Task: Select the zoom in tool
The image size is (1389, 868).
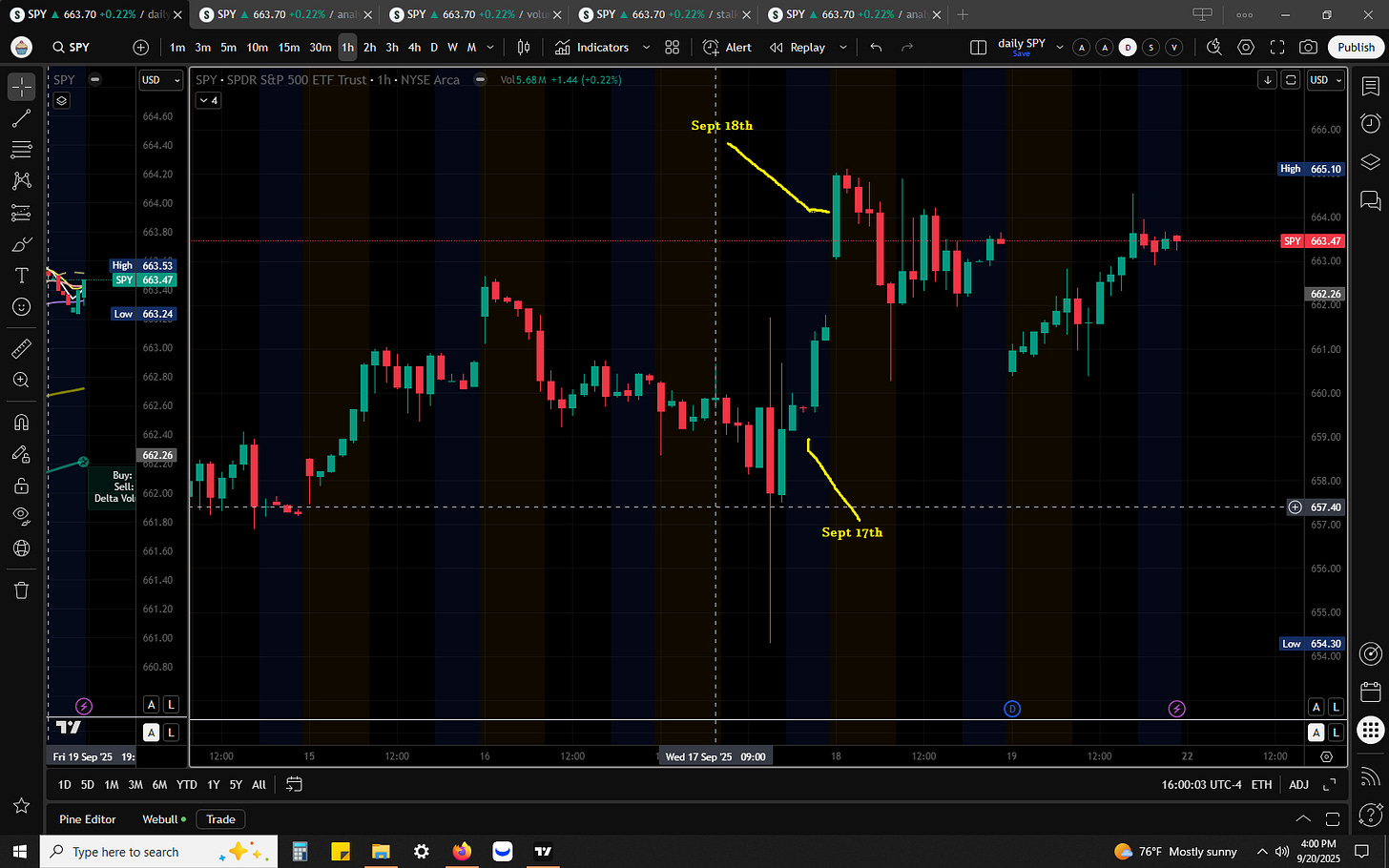Action: tap(21, 380)
